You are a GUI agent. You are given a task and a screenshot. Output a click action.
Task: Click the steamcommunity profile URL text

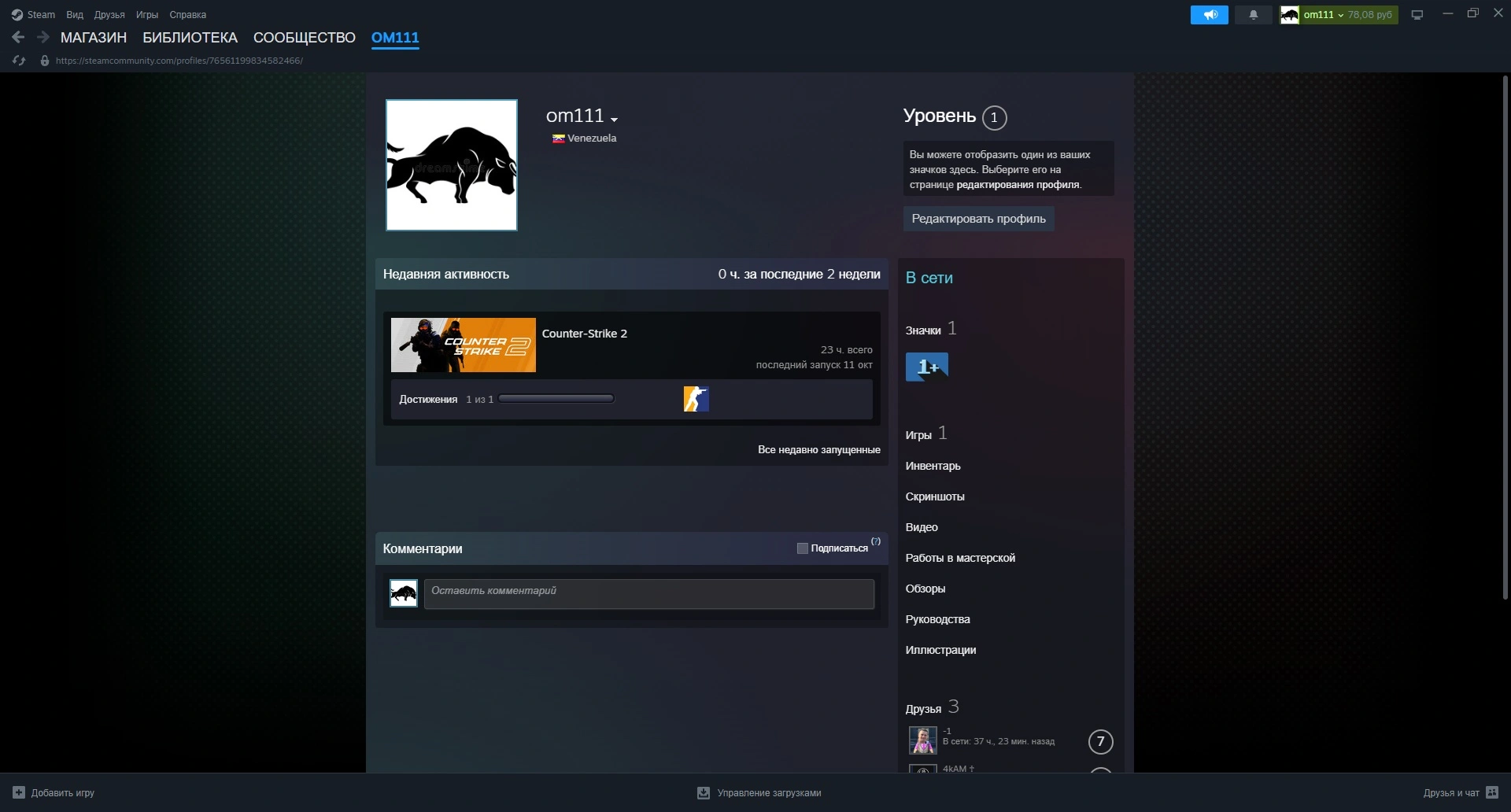(179, 61)
